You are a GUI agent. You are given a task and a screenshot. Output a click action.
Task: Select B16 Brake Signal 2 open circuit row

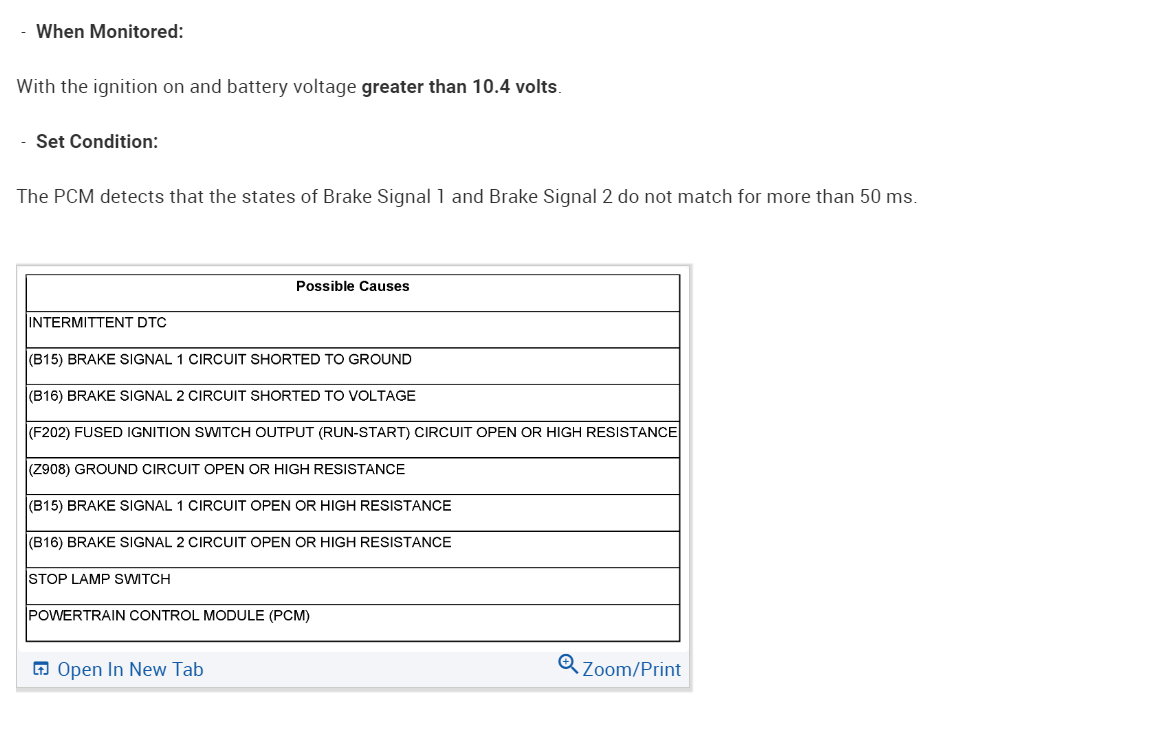pos(240,543)
